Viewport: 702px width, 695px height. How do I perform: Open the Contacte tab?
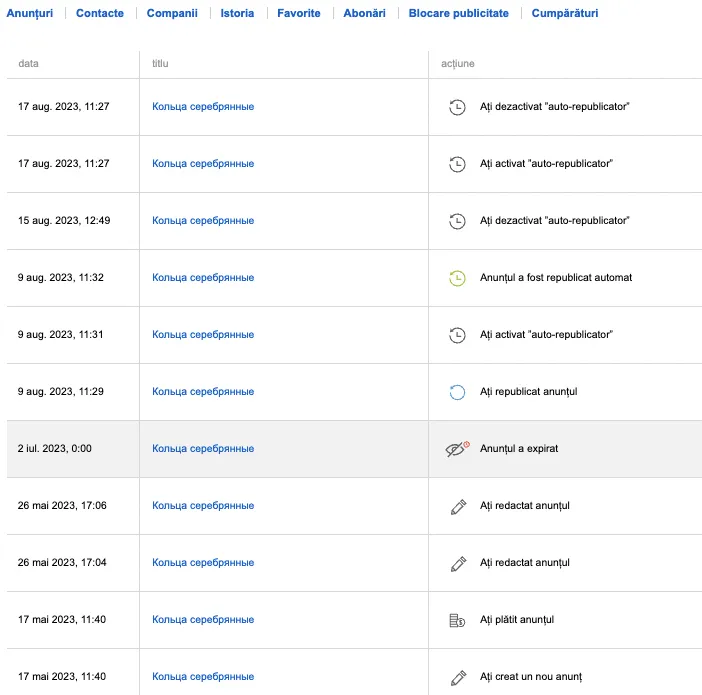click(100, 13)
